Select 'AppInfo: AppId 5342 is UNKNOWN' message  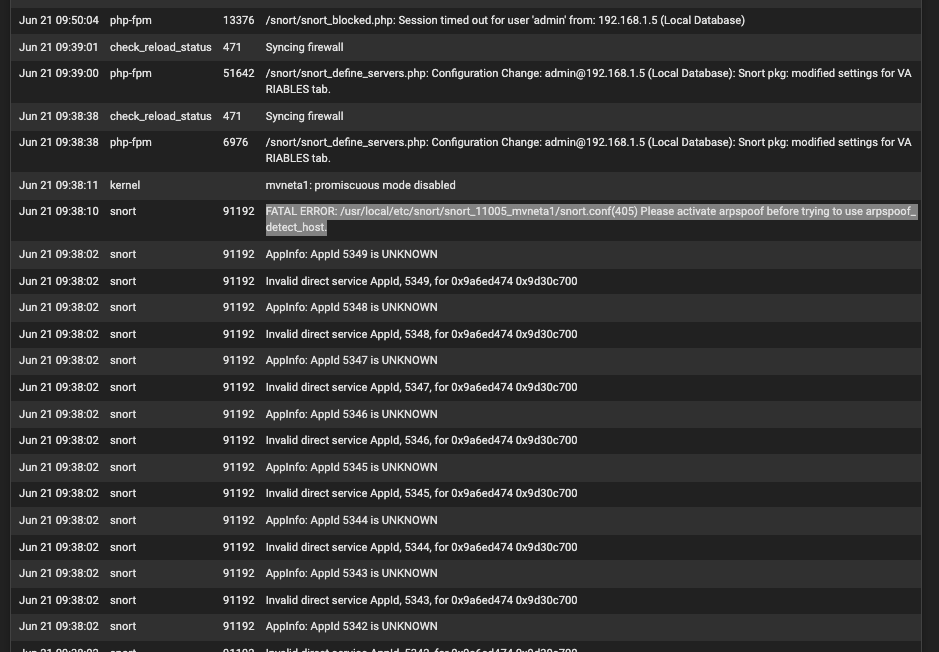point(352,626)
